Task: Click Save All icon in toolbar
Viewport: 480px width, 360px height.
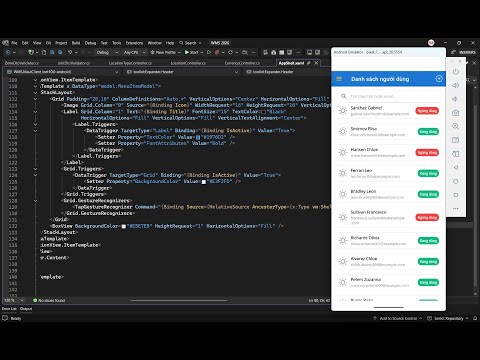Action: pyautogui.click(x=60, y=52)
